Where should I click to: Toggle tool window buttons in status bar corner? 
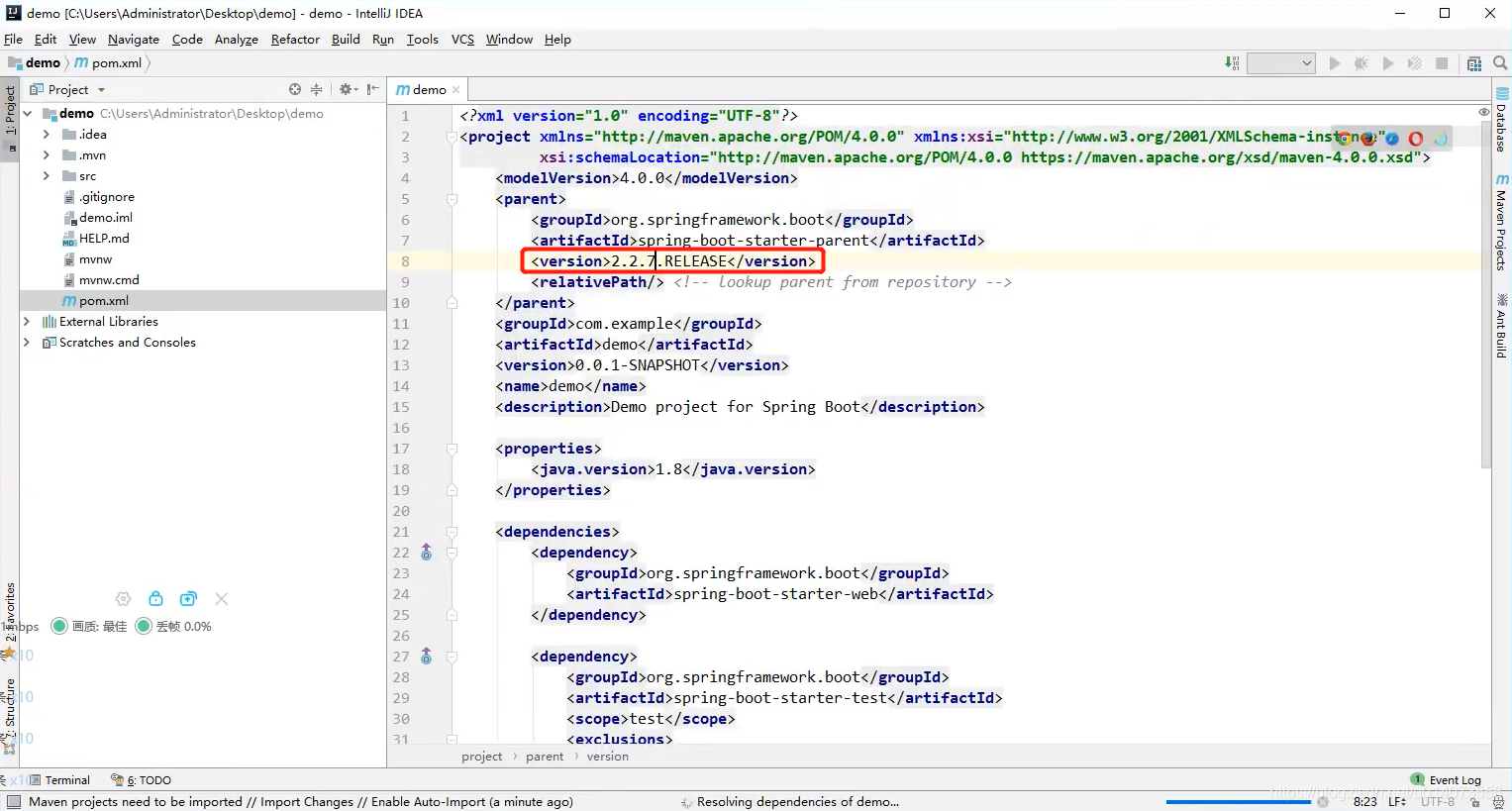point(13,802)
